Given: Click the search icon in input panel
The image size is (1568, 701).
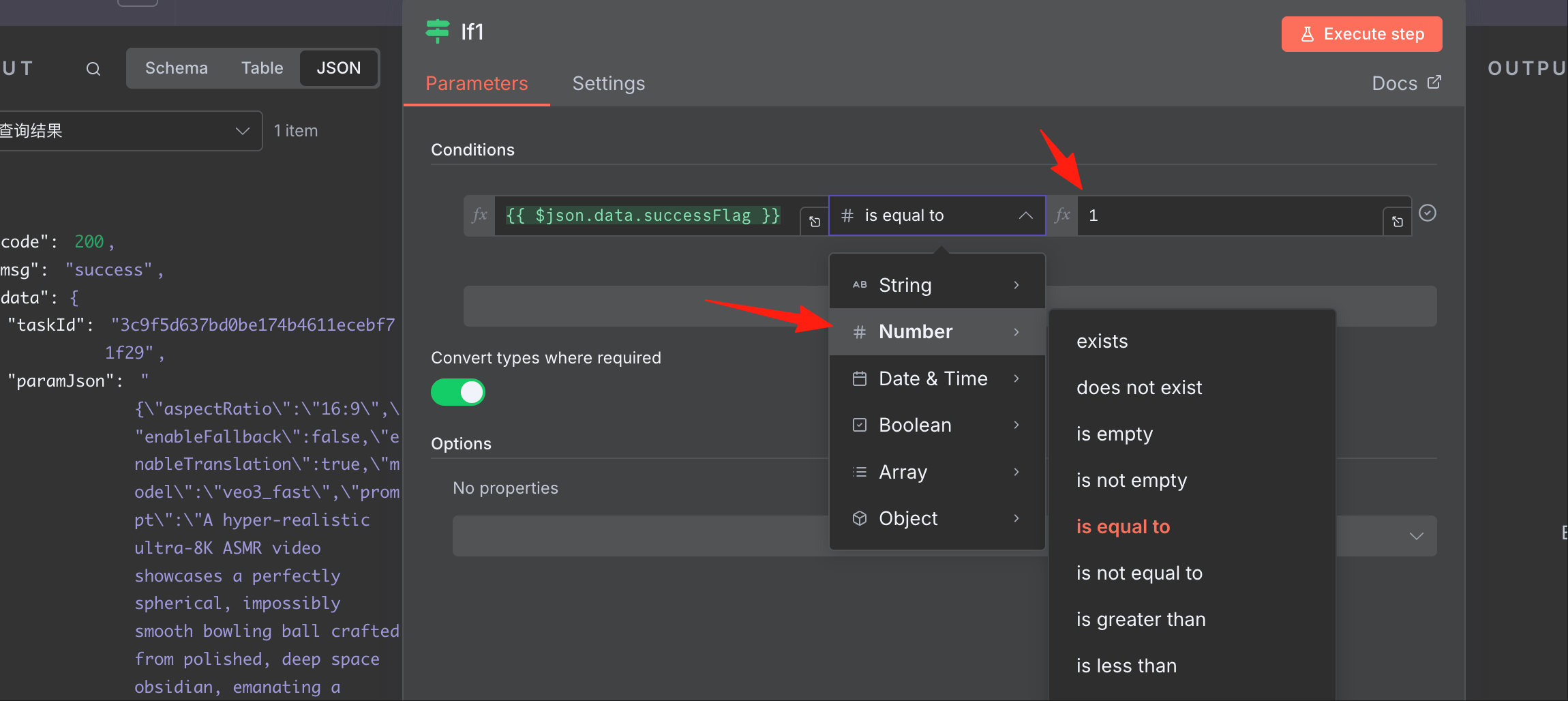Looking at the screenshot, I should pyautogui.click(x=93, y=69).
